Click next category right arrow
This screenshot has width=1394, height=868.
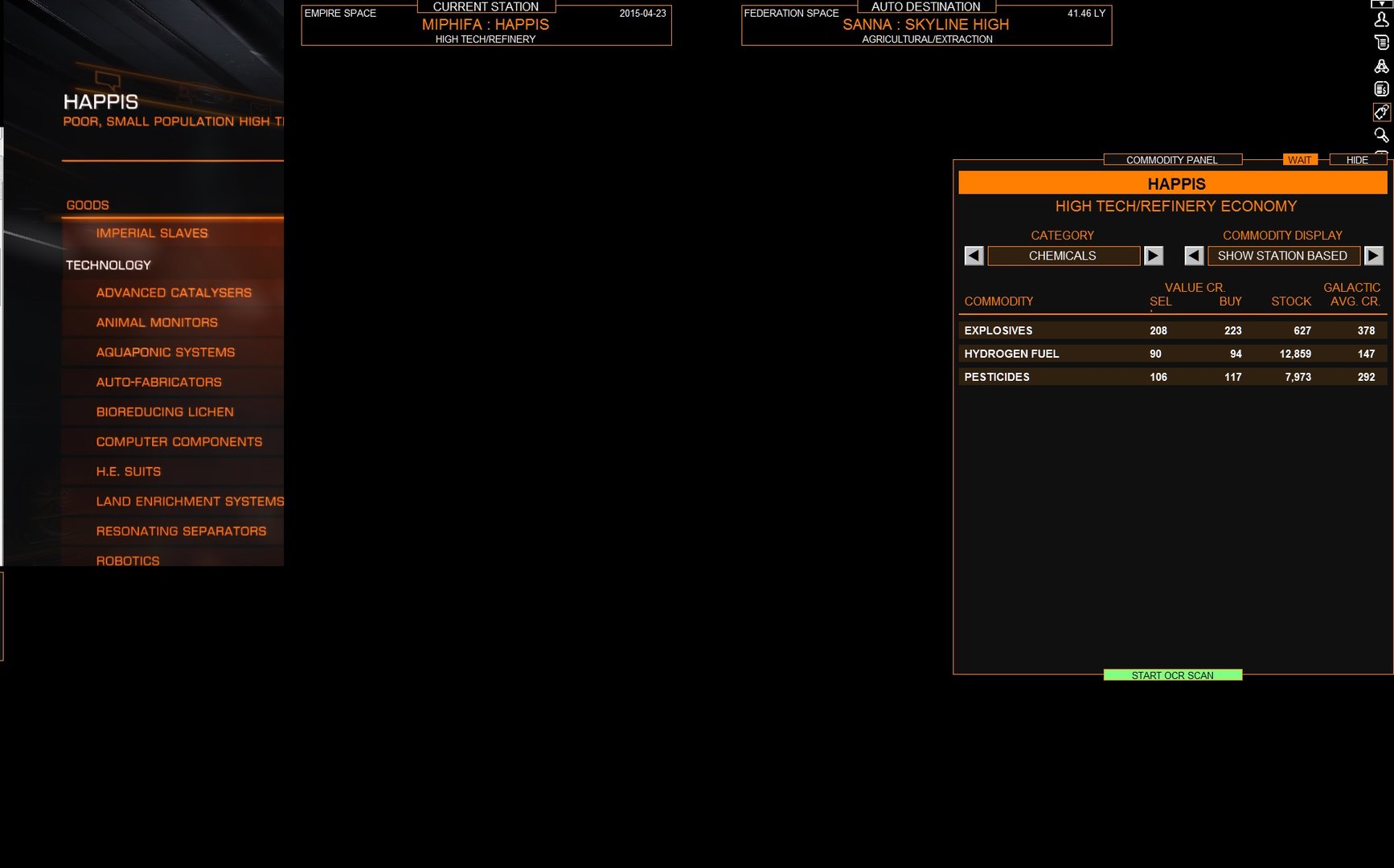(x=1154, y=256)
